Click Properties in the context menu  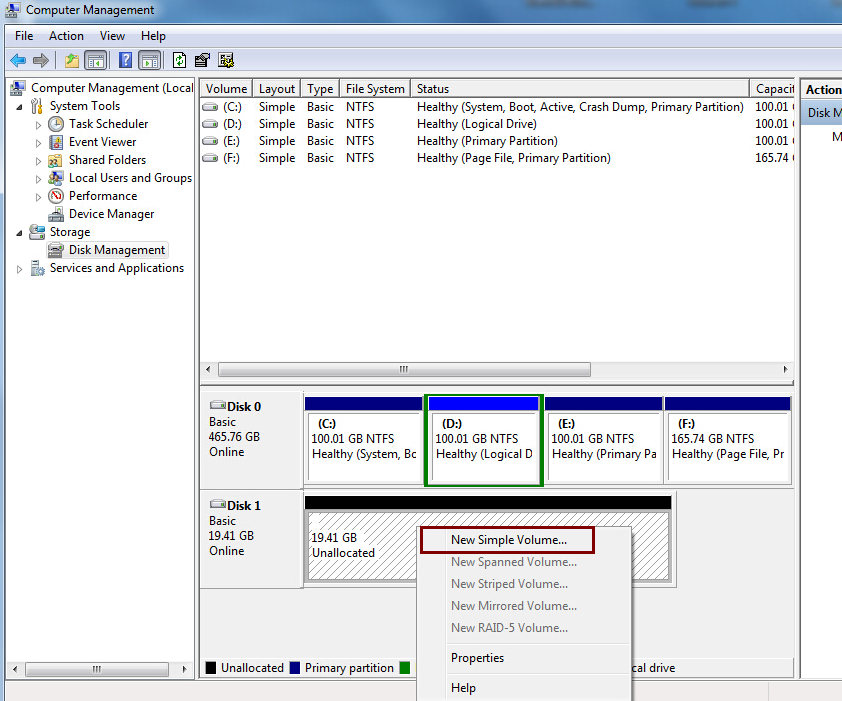477,658
